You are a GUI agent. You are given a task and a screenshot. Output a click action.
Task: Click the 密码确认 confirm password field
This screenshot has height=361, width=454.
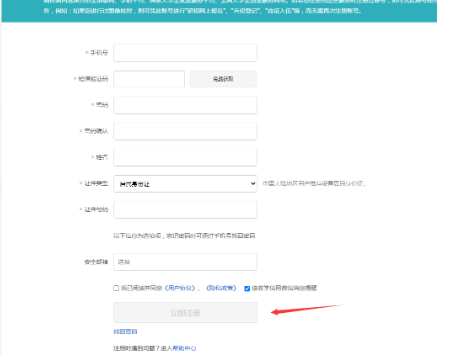pos(185,131)
